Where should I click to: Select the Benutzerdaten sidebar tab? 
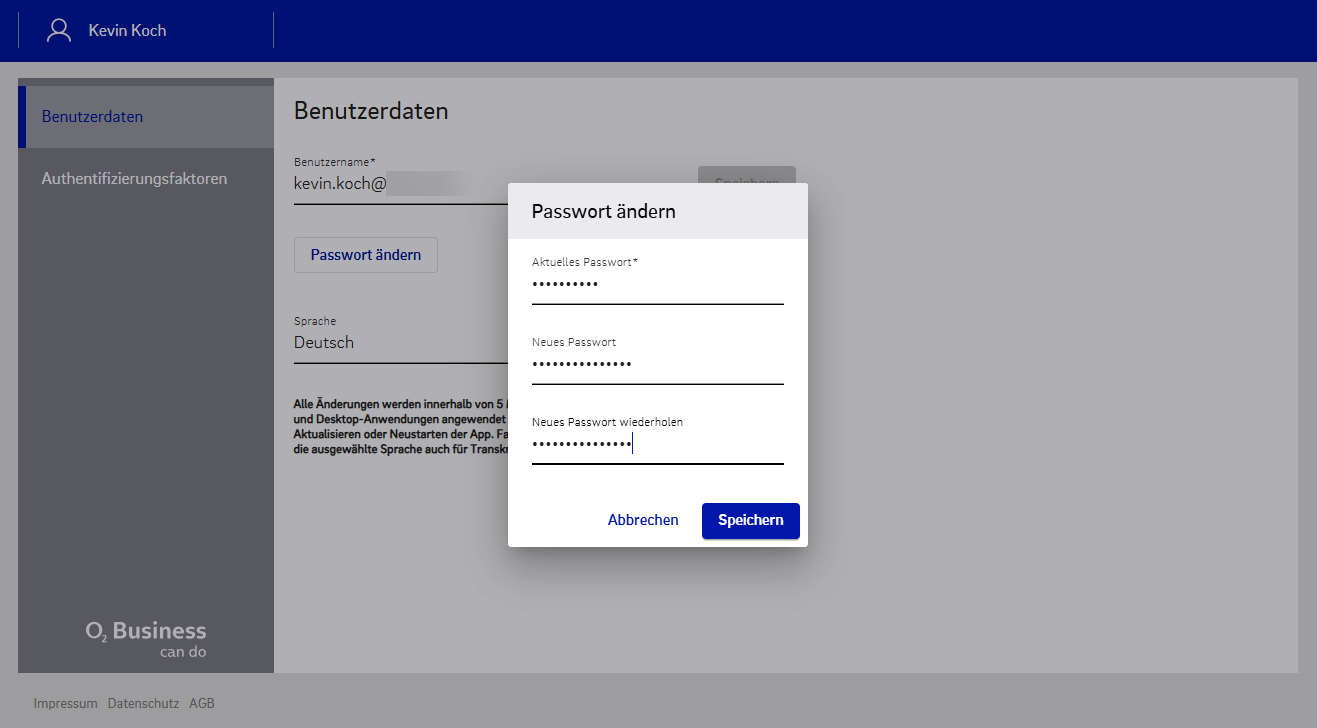click(92, 117)
